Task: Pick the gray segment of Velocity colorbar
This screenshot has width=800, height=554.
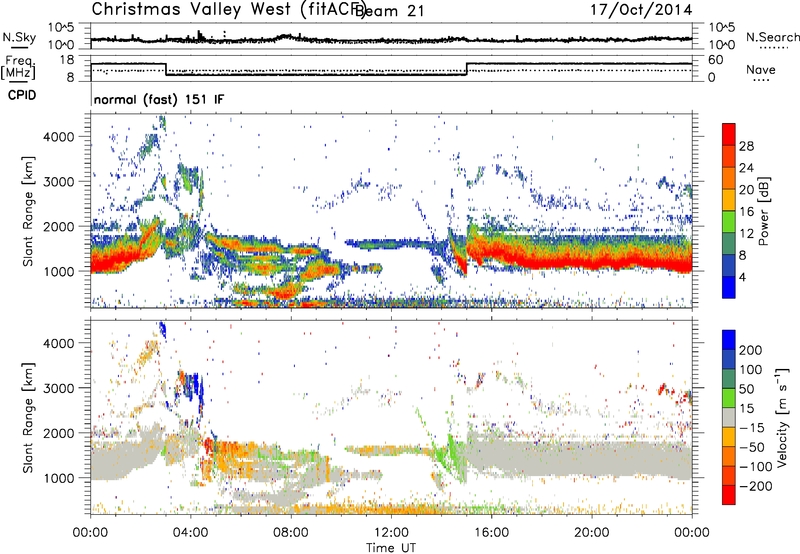Action: tap(729, 417)
